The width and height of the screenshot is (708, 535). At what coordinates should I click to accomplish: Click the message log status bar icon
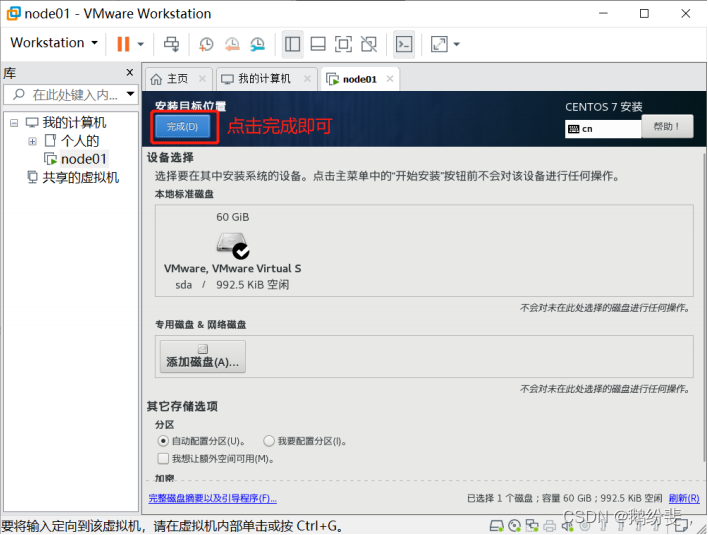(x=682, y=525)
